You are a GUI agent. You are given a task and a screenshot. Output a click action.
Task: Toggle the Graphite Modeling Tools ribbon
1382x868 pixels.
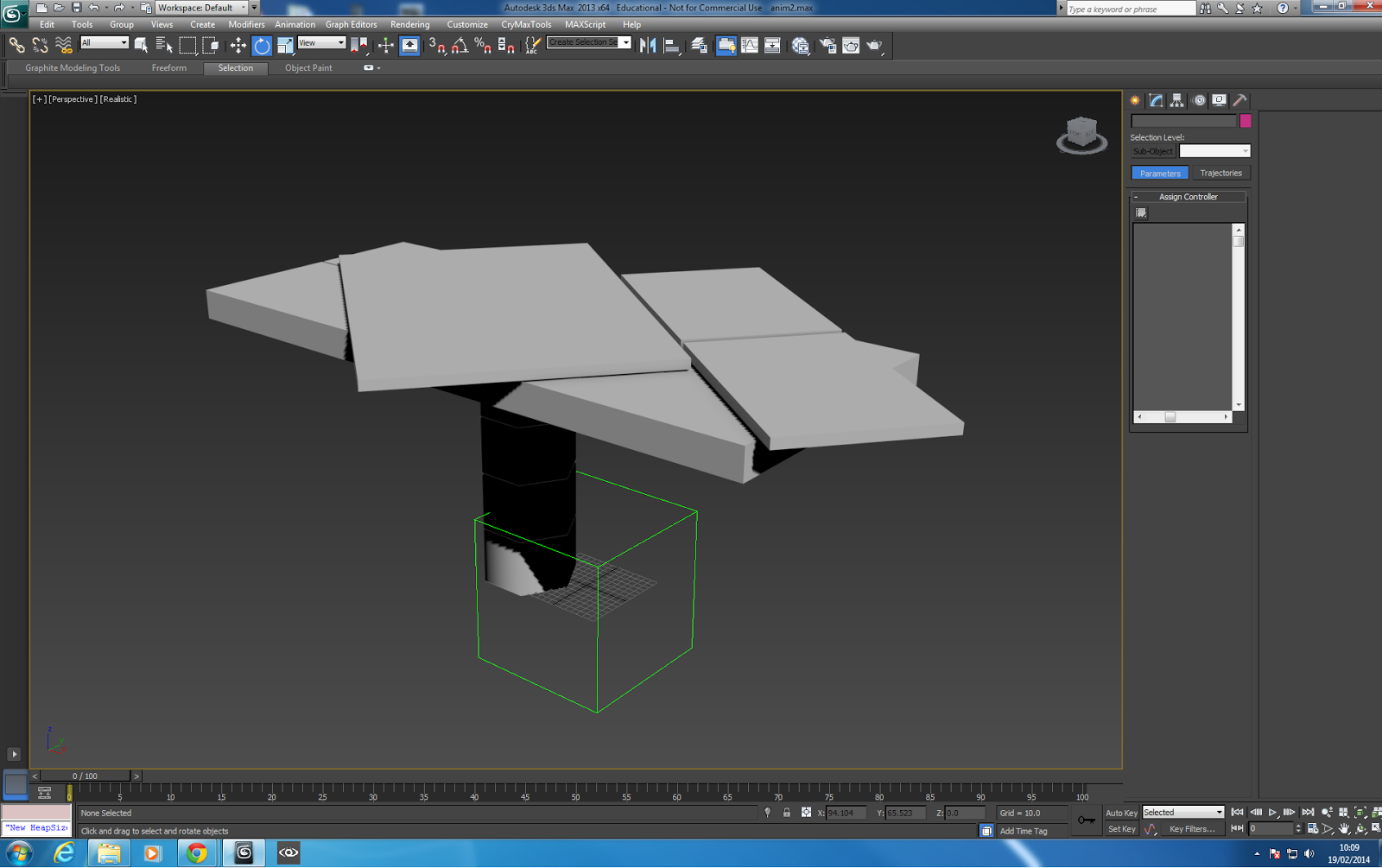726,45
